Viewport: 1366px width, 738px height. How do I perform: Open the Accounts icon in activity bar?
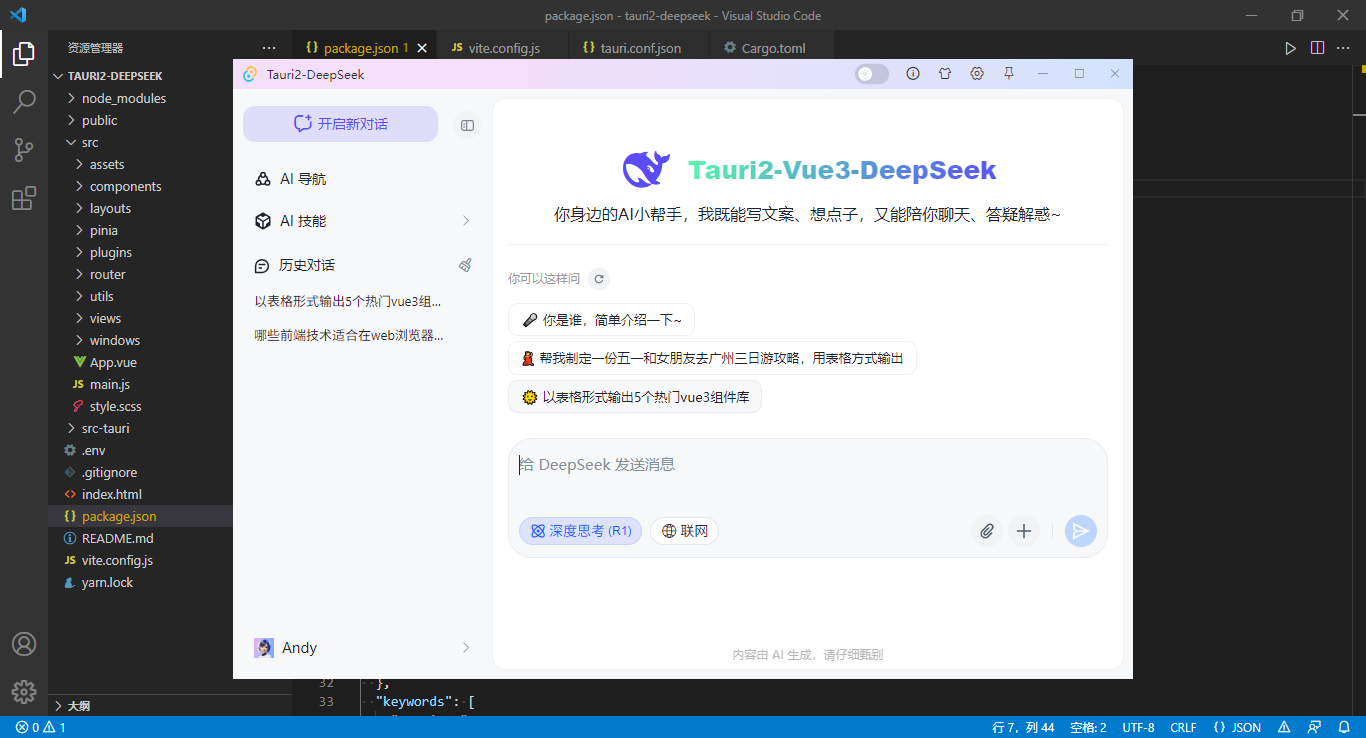click(24, 644)
